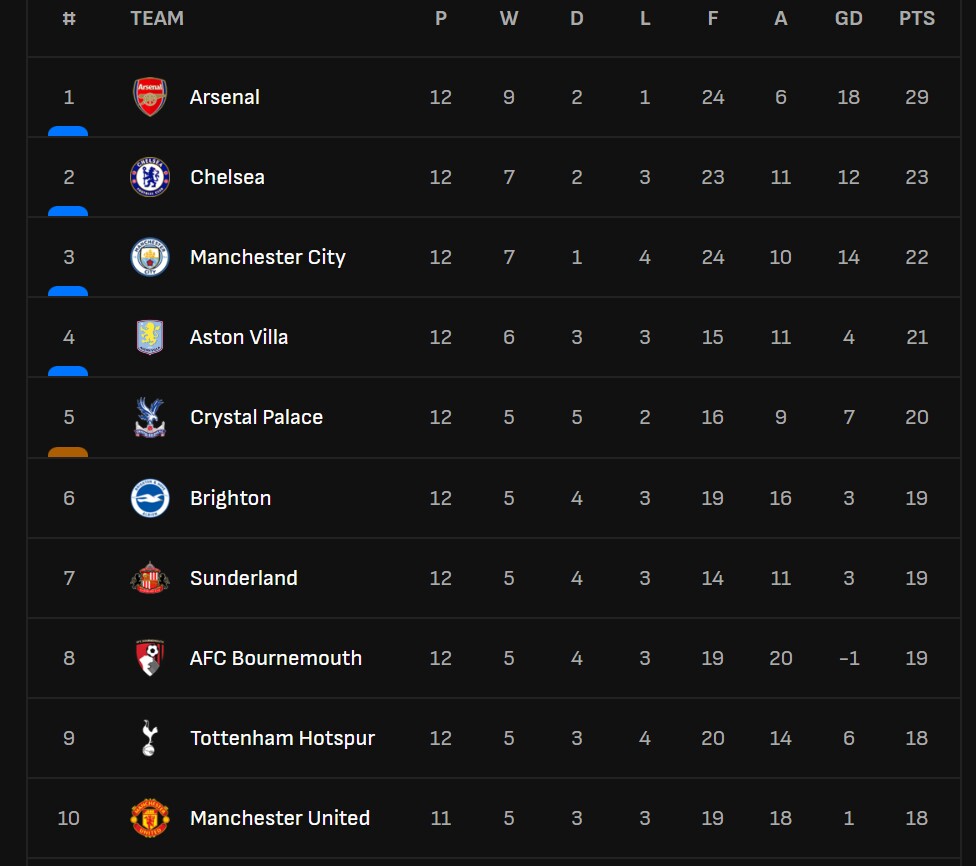
Task: Click the Manchester United crest
Action: pyautogui.click(x=150, y=818)
